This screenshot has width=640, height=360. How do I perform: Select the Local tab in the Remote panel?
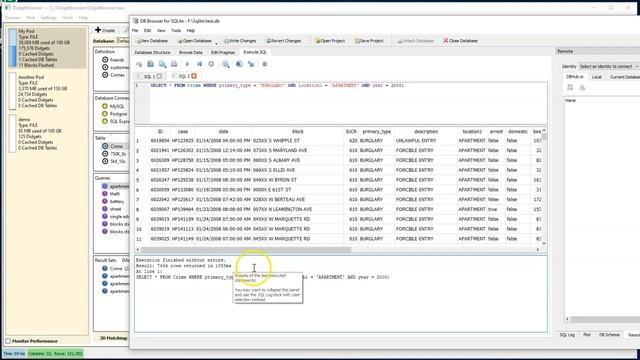596,77
